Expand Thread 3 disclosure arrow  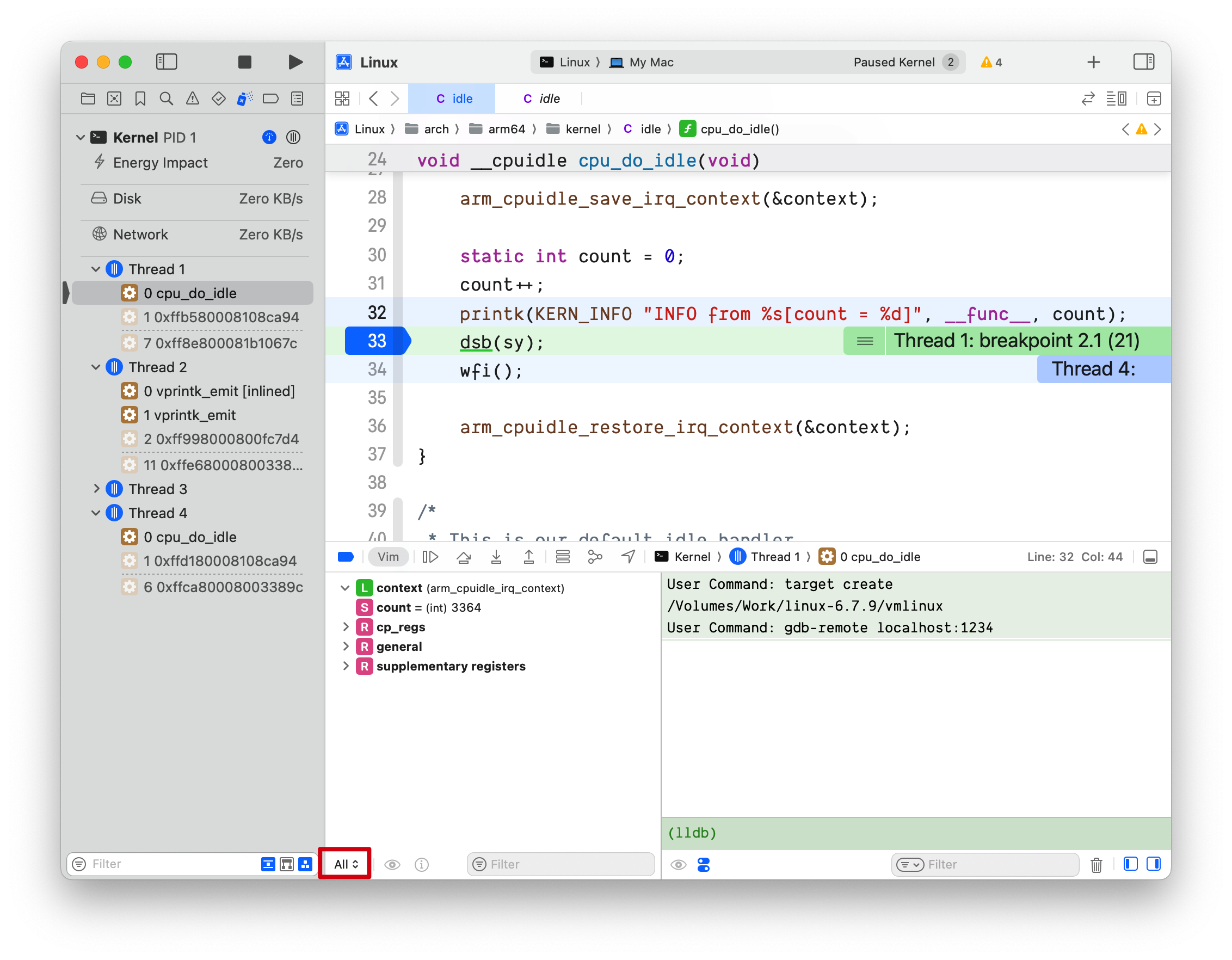[x=96, y=489]
